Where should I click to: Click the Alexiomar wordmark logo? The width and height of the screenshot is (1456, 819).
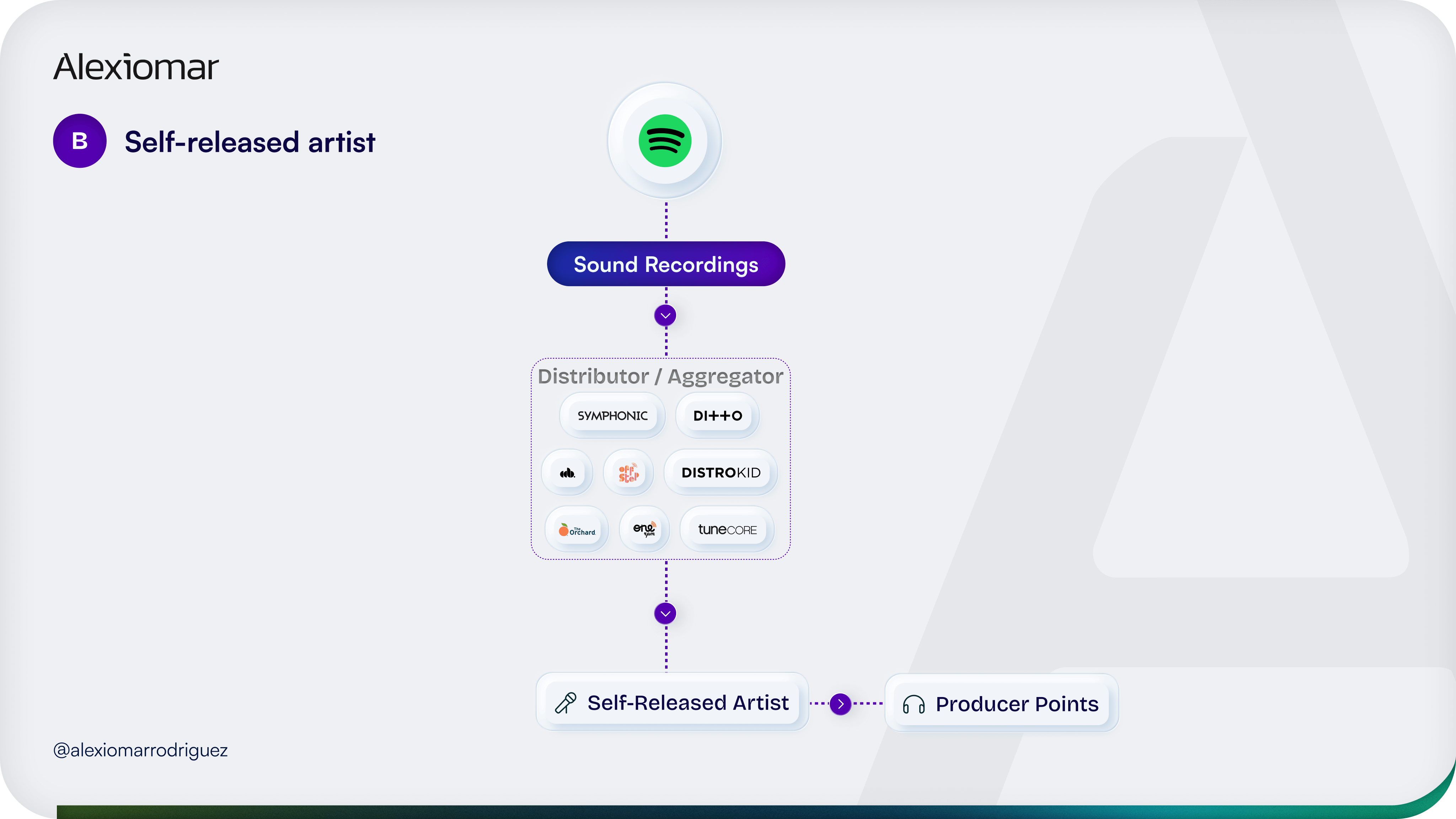[x=136, y=67]
